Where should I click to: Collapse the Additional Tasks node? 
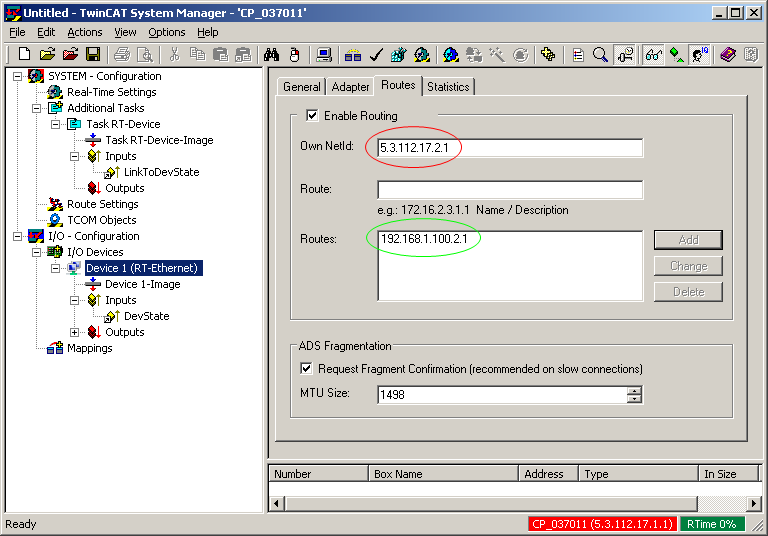(37, 108)
